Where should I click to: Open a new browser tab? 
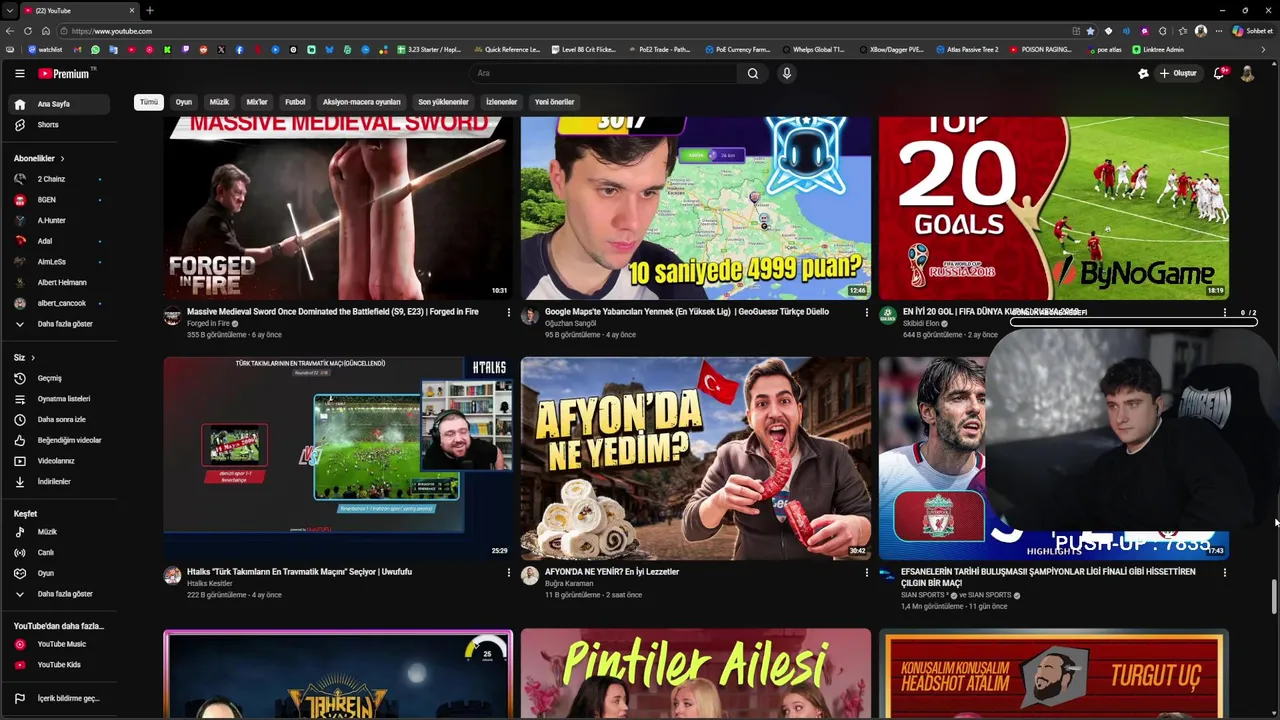coord(149,10)
